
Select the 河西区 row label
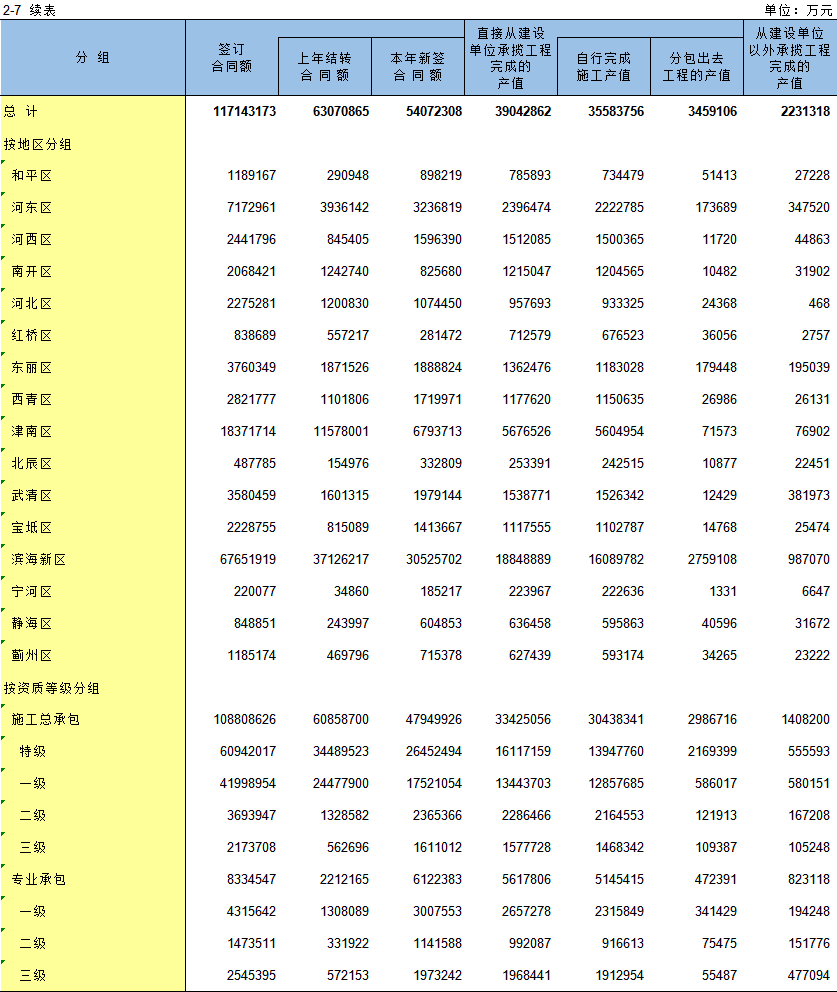pos(32,240)
